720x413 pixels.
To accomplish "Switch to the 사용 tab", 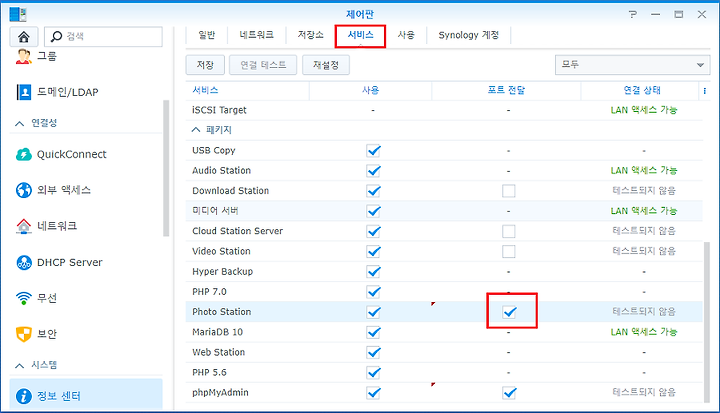I will (406, 35).
